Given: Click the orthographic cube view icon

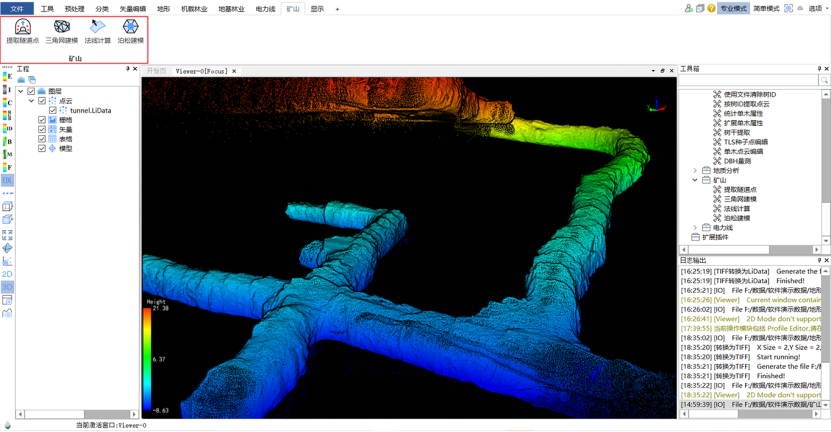Looking at the screenshot, I should [7, 219].
